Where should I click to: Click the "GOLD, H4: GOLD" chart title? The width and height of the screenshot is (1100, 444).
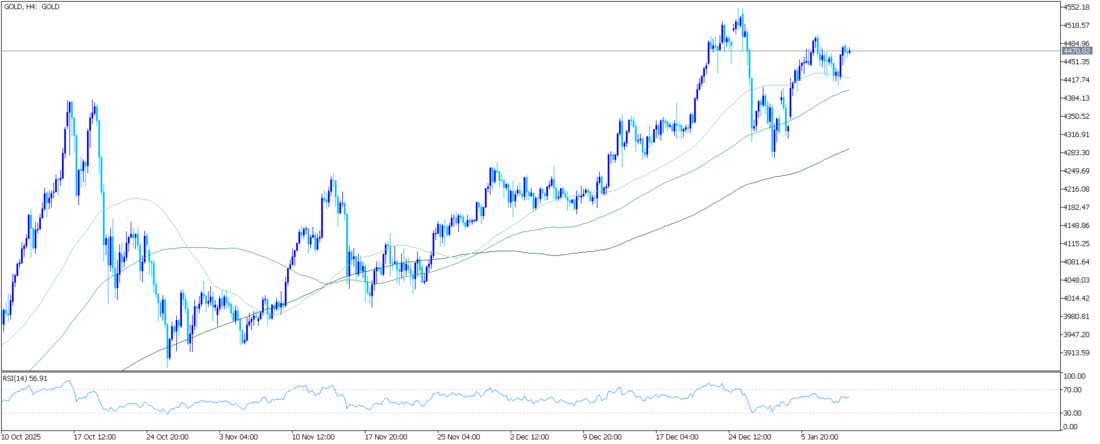point(33,6)
